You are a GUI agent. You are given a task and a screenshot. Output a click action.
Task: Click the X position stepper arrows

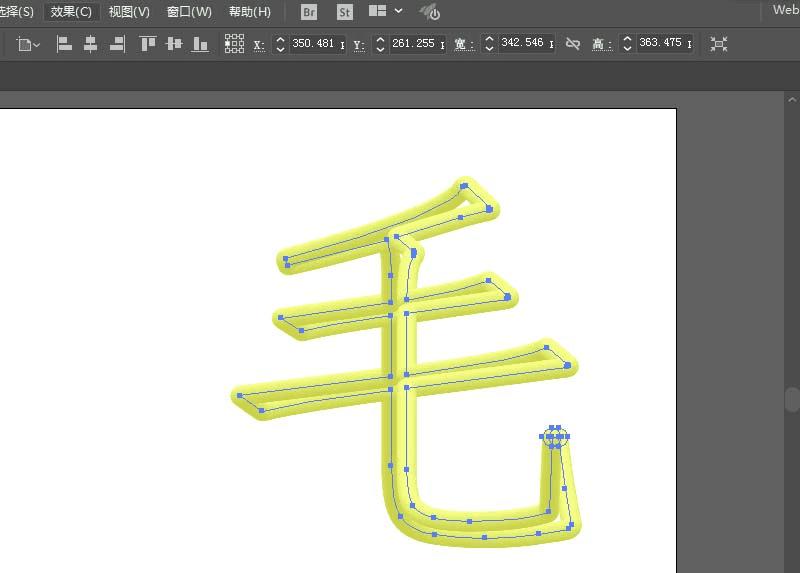coord(280,44)
